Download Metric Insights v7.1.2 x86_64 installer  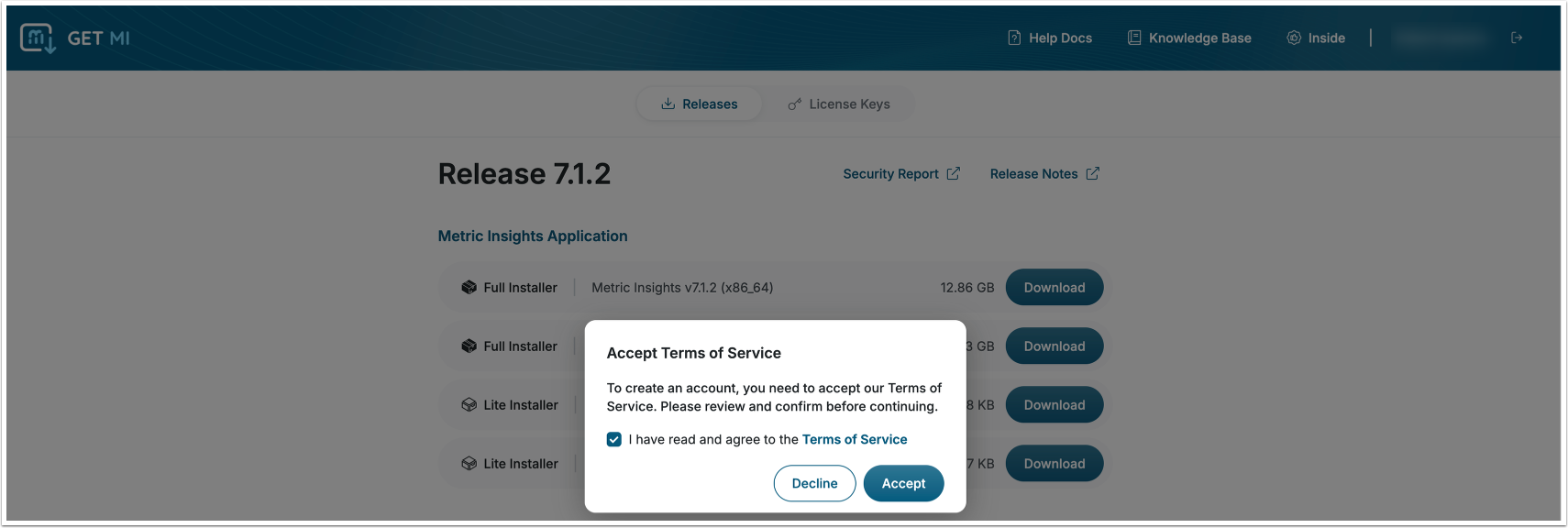pos(1055,288)
